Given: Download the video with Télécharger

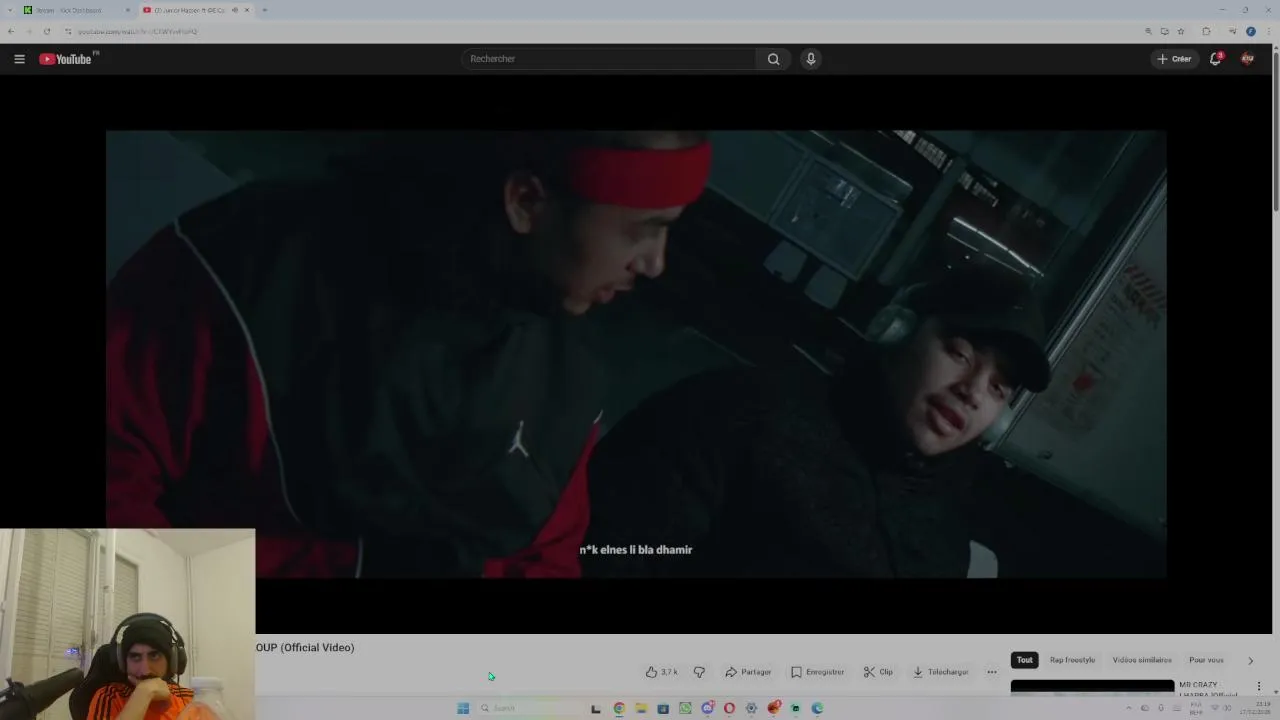Looking at the screenshot, I should coord(940,672).
